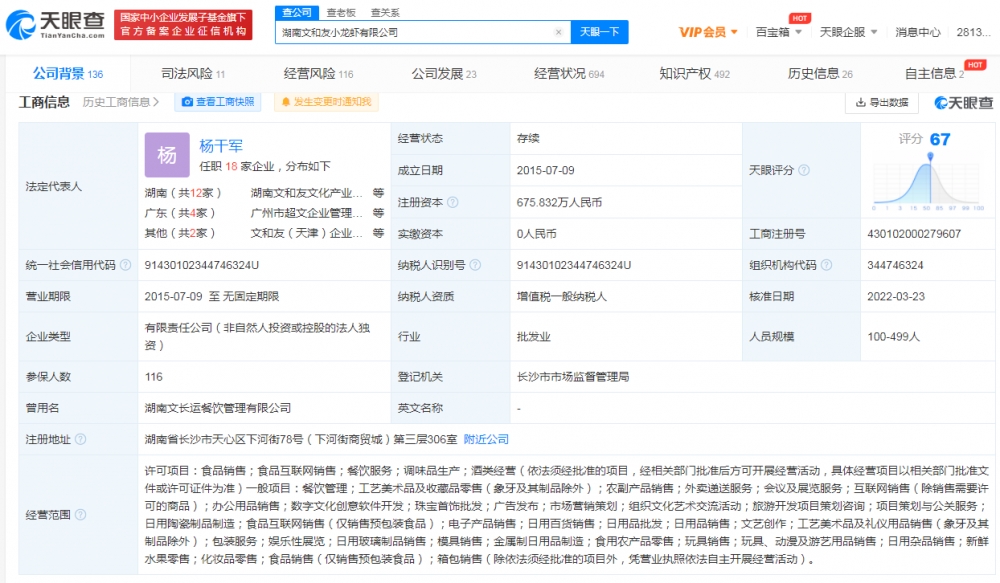The height and width of the screenshot is (583, 1000).
Task: Open the VIP会员 dropdown menu
Action: pyautogui.click(x=708, y=32)
